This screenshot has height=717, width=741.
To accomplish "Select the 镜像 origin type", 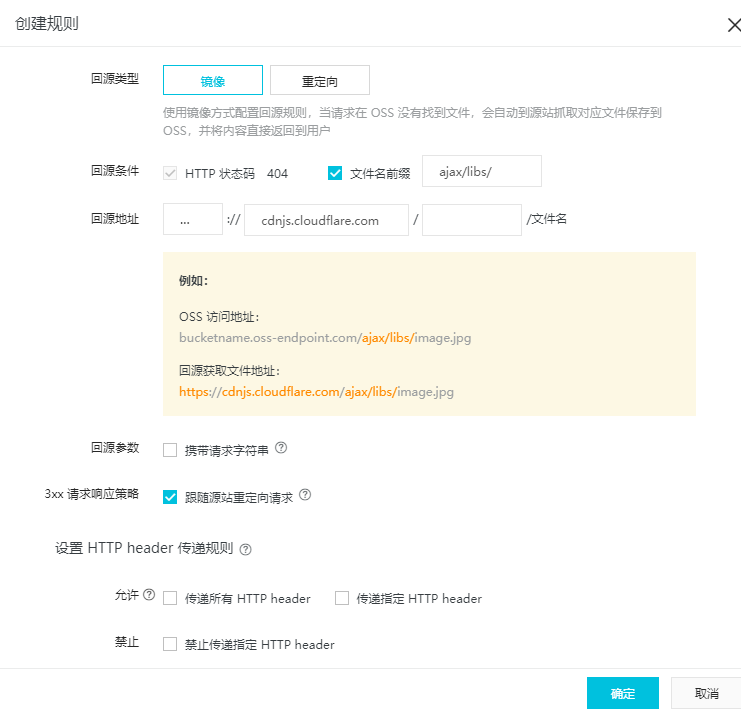I will coord(213,80).
